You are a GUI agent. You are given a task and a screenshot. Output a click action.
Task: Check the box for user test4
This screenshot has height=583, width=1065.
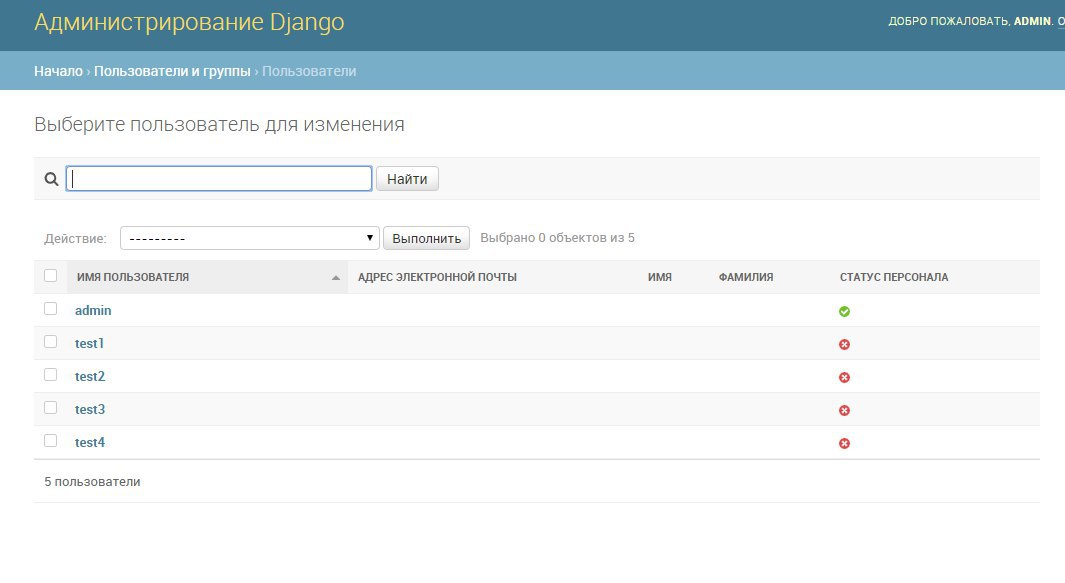pos(50,440)
